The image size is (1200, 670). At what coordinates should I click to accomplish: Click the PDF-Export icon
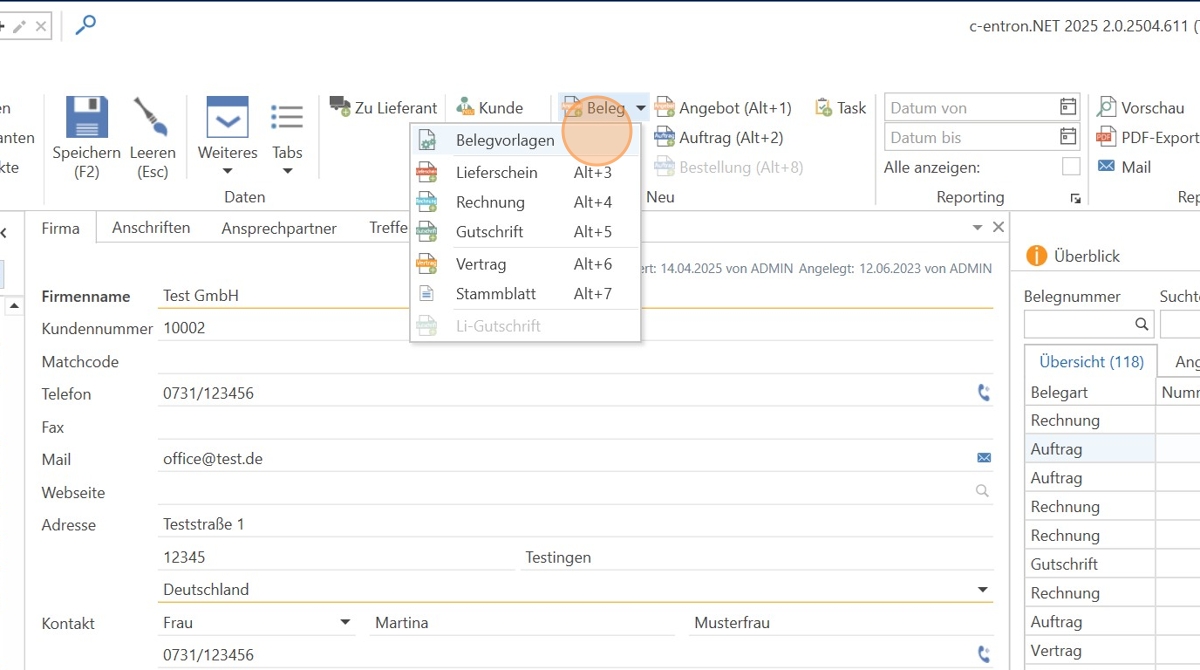point(1106,137)
